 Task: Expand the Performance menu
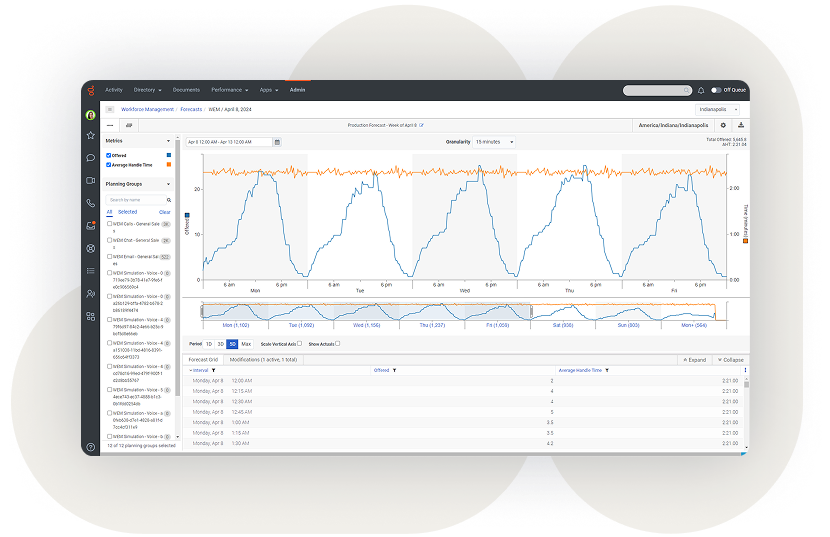coord(230,90)
